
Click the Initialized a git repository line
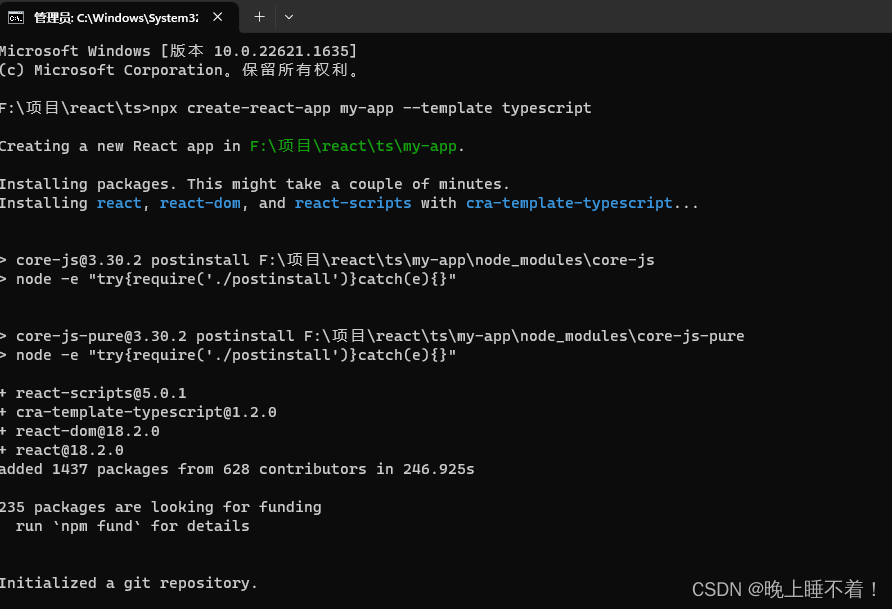coord(127,583)
